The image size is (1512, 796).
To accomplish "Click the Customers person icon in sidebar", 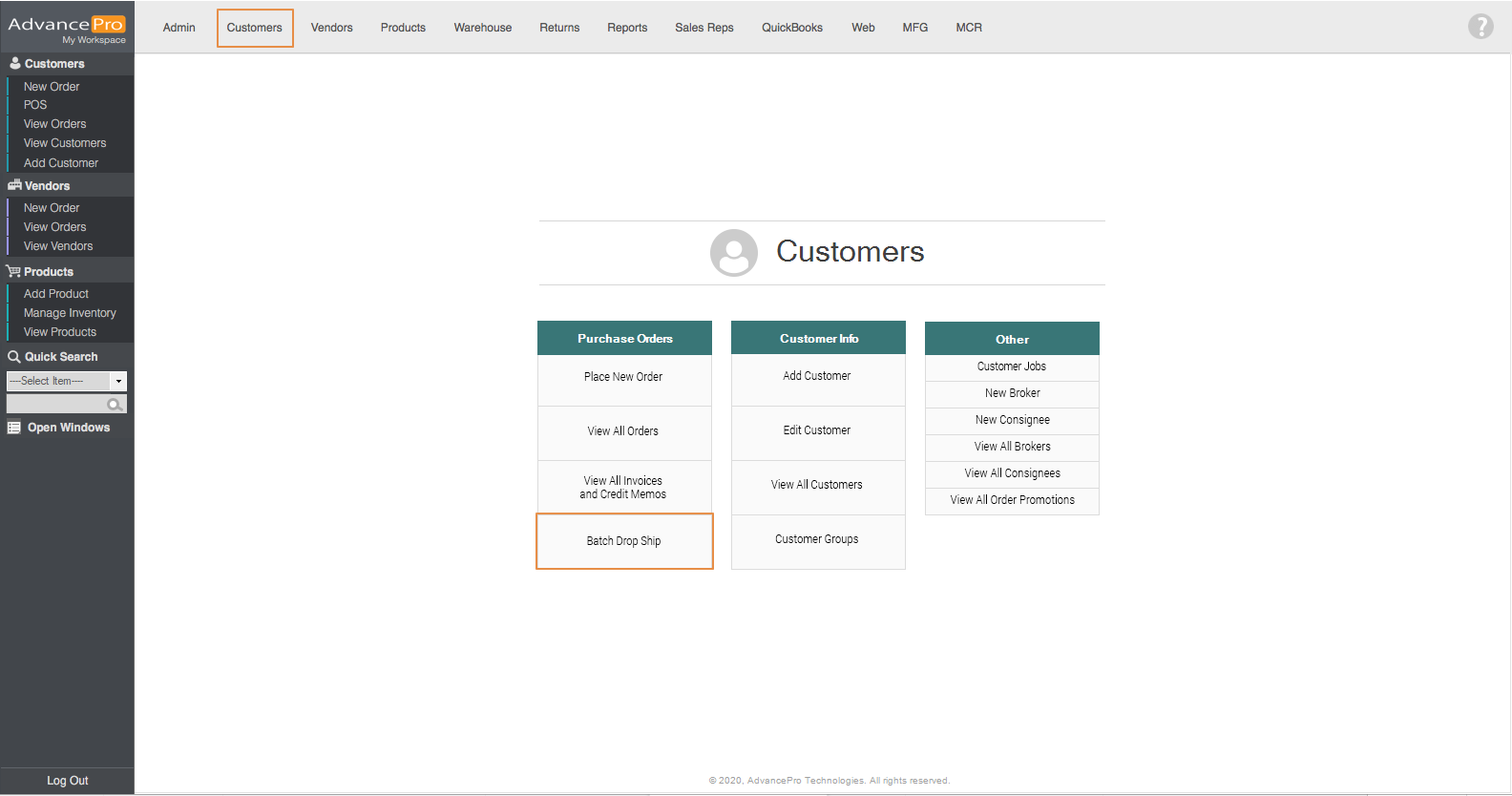I will pos(14,63).
